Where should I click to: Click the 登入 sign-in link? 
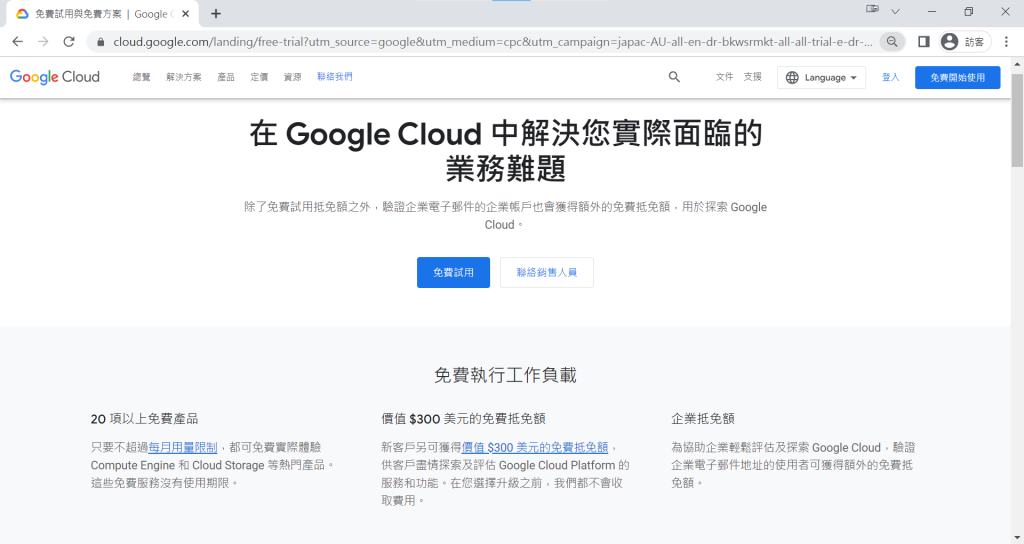pos(891,77)
